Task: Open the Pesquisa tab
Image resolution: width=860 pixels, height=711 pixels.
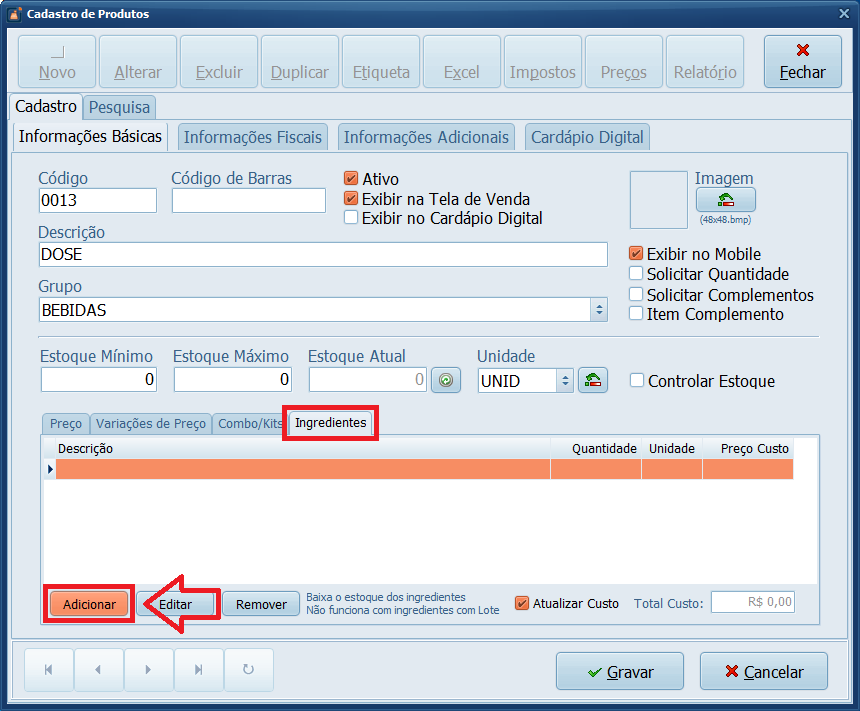Action: tap(119, 107)
